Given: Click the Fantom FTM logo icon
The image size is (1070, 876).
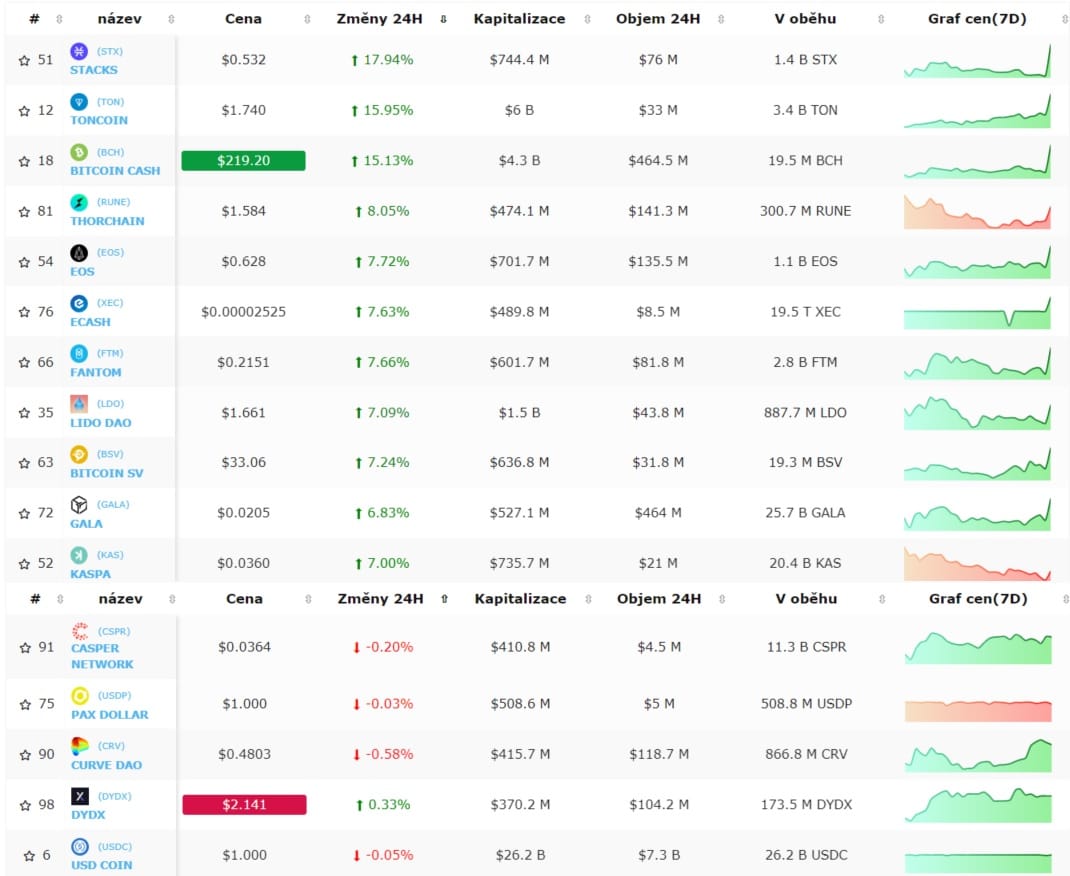Looking at the screenshot, I should (79, 353).
